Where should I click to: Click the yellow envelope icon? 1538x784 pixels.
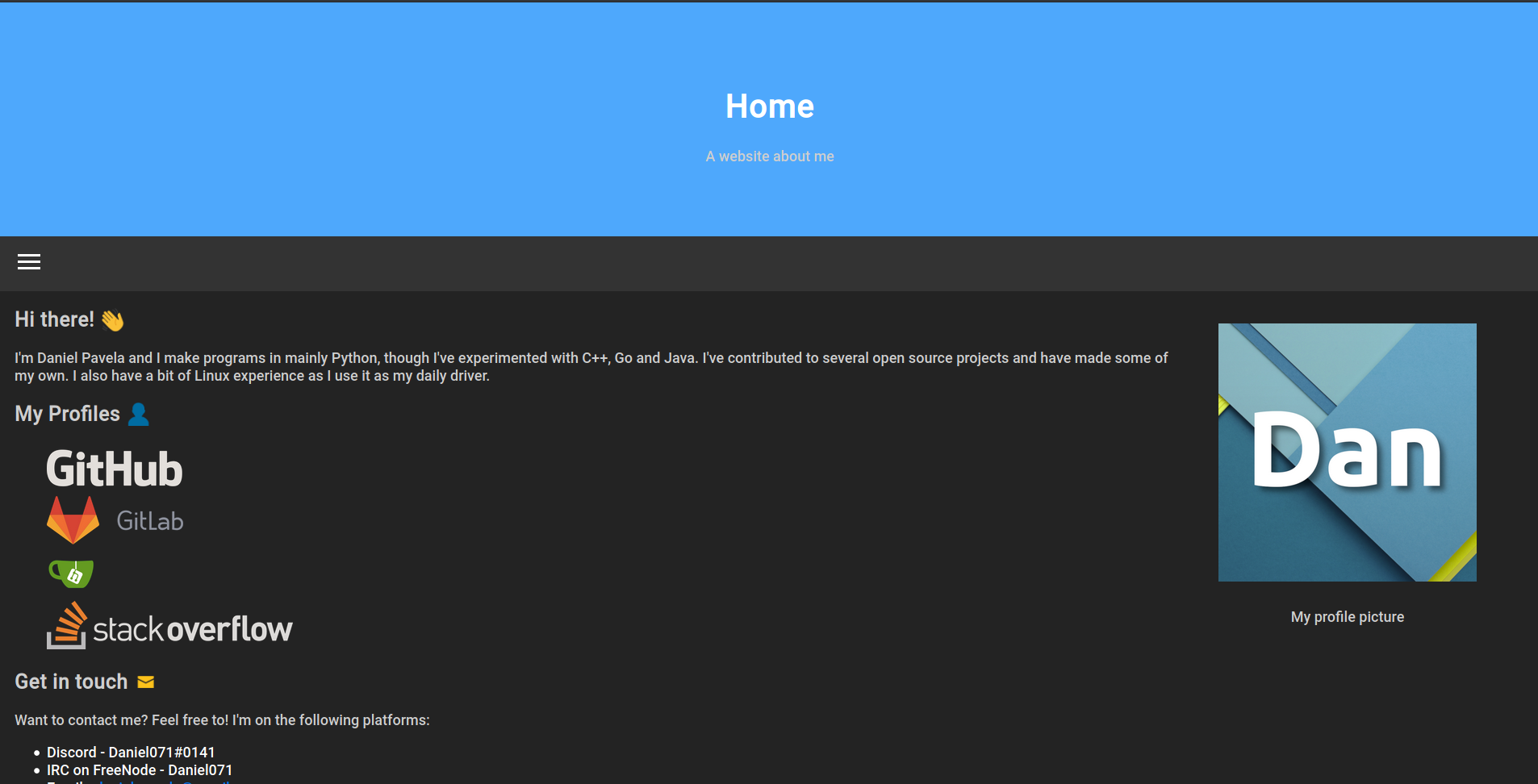tap(146, 682)
